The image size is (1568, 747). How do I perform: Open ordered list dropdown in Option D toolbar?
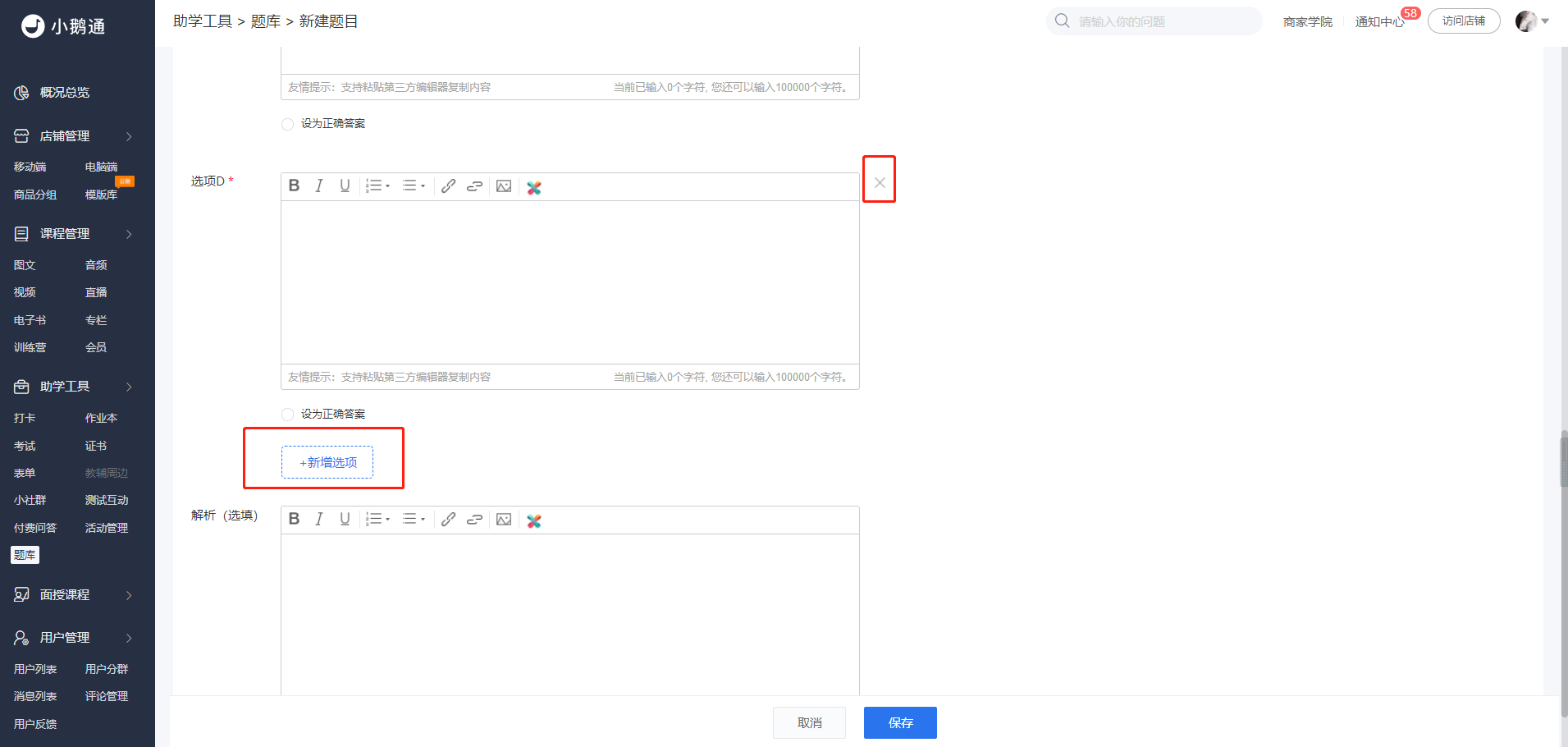(x=377, y=186)
